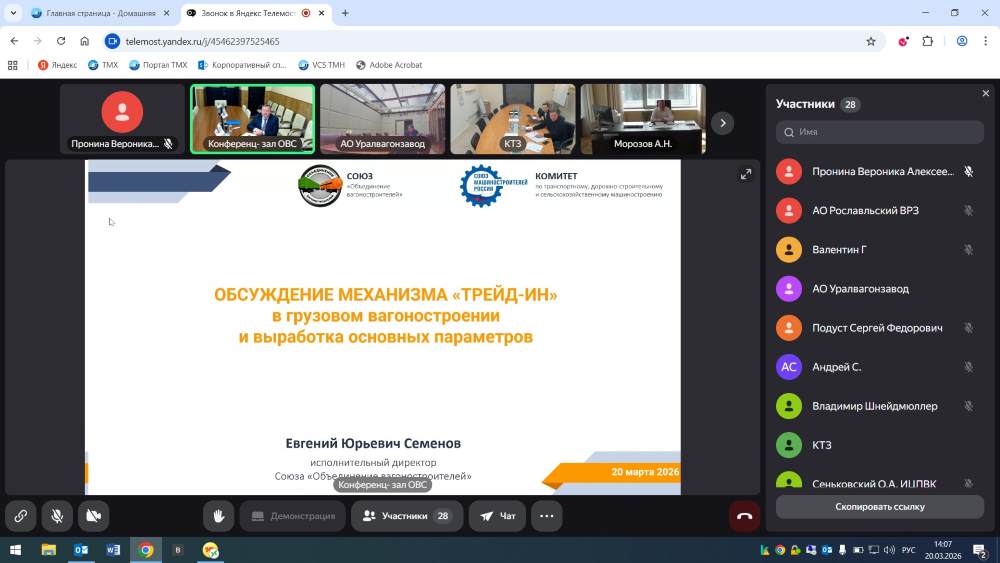Image resolution: width=1000 pixels, height=563 pixels.
Task: Click the Скопировать ссылку button
Action: click(x=879, y=507)
